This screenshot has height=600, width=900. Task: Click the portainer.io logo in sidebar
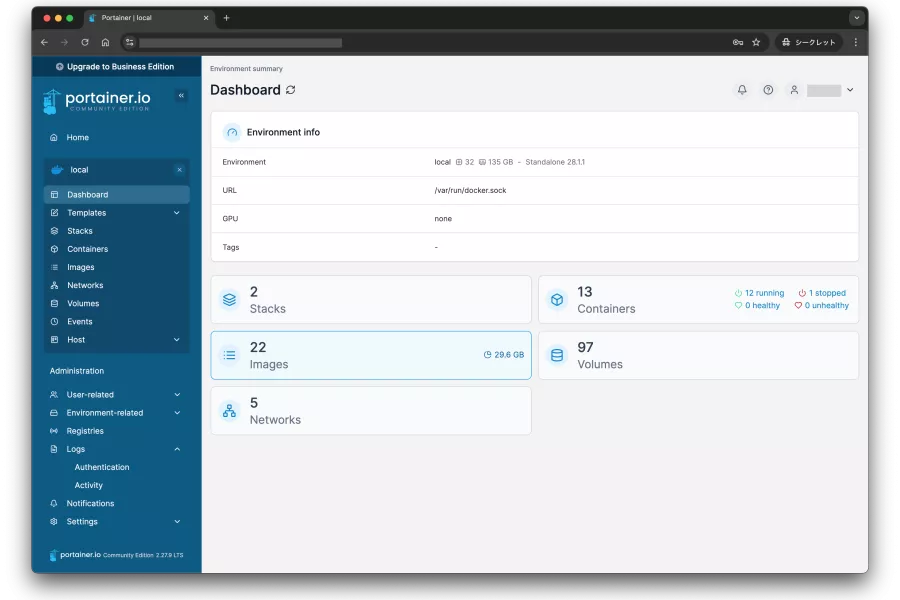click(x=97, y=101)
